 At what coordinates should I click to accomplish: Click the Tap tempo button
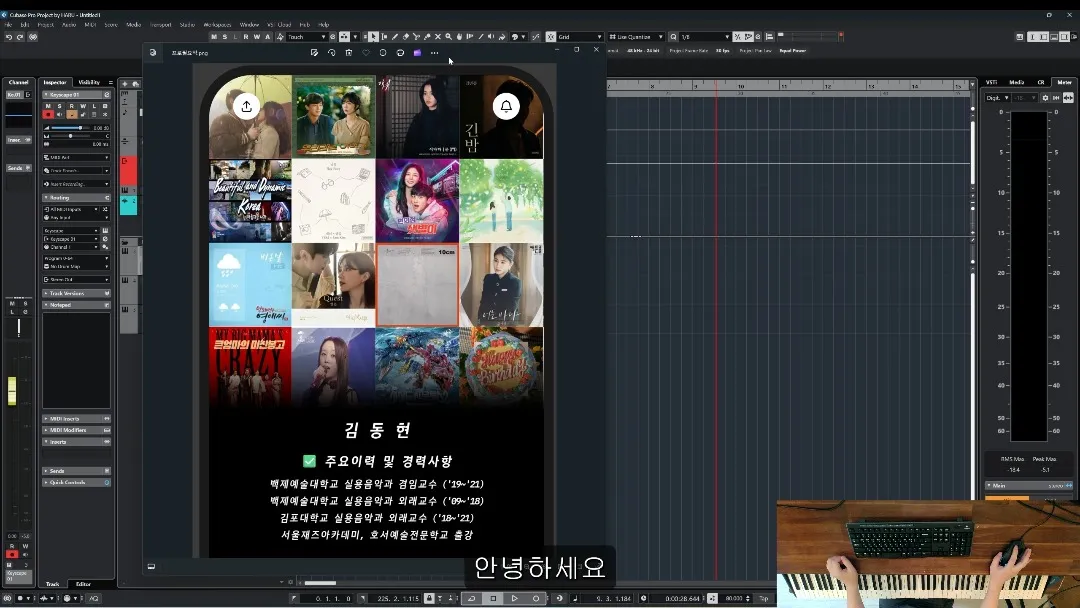point(763,598)
